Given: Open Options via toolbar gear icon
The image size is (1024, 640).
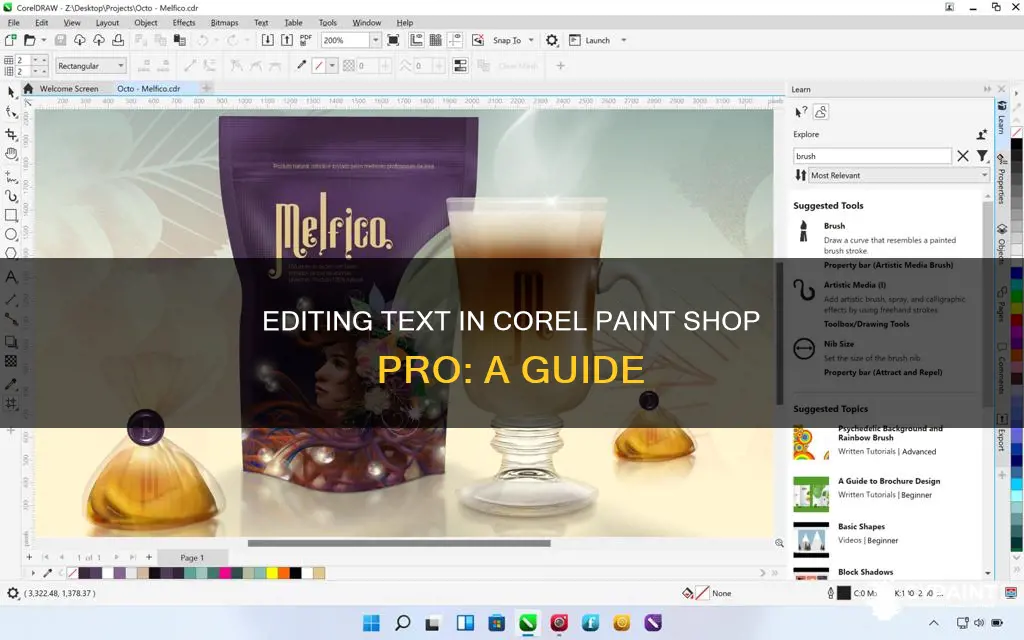Looking at the screenshot, I should point(552,40).
